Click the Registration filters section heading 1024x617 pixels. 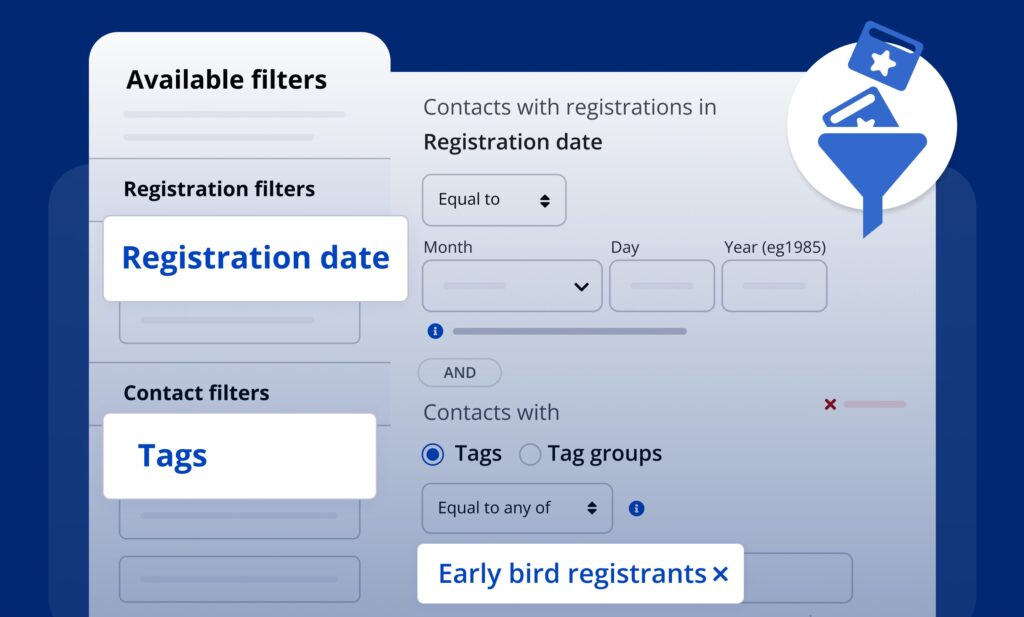click(219, 189)
